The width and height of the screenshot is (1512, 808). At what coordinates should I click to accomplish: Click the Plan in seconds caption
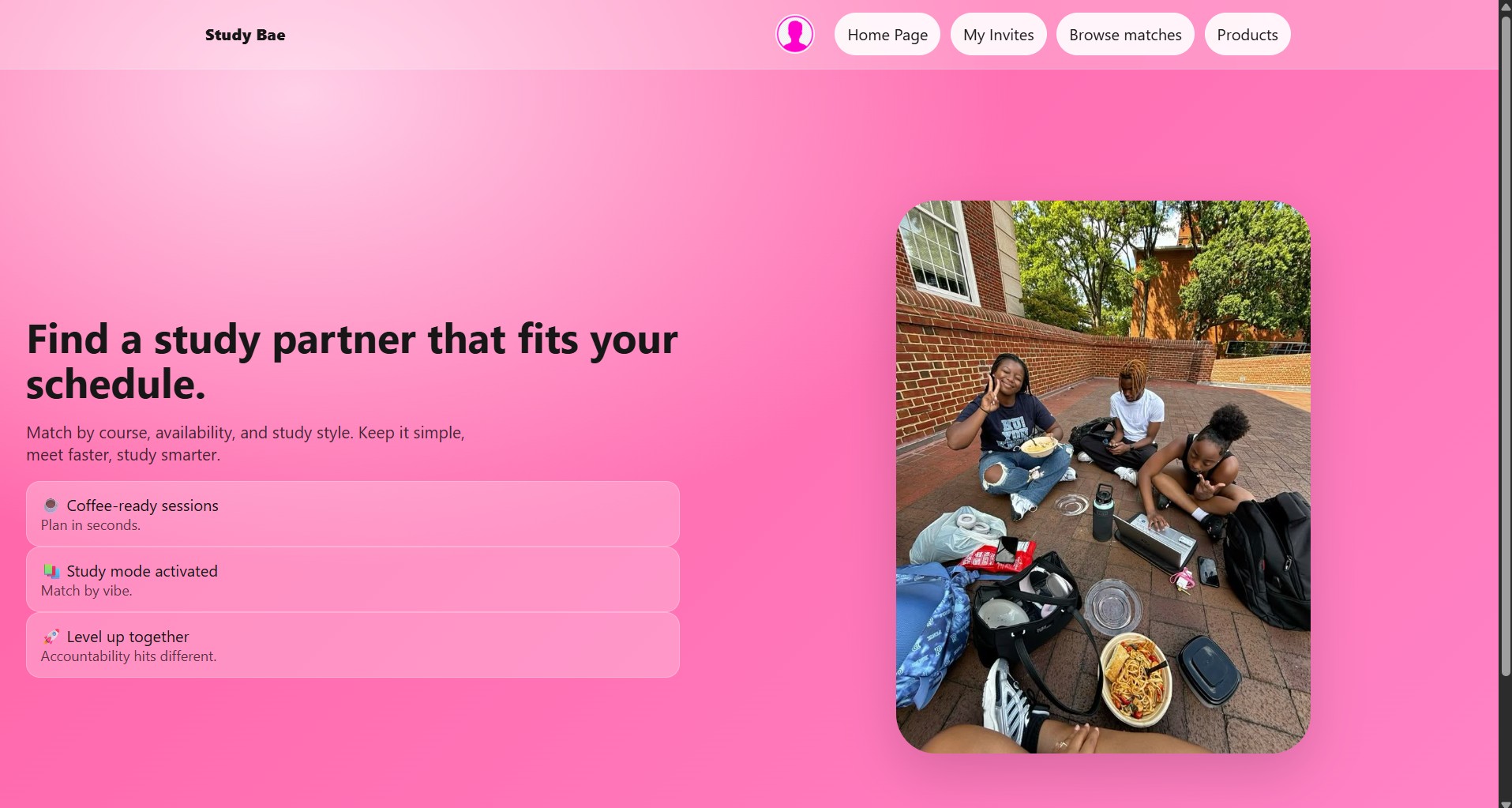pyautogui.click(x=91, y=525)
